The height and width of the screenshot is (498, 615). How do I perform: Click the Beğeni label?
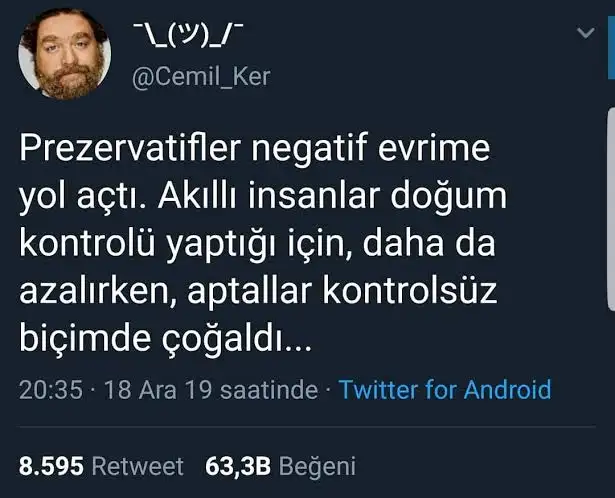pyautogui.click(x=317, y=467)
